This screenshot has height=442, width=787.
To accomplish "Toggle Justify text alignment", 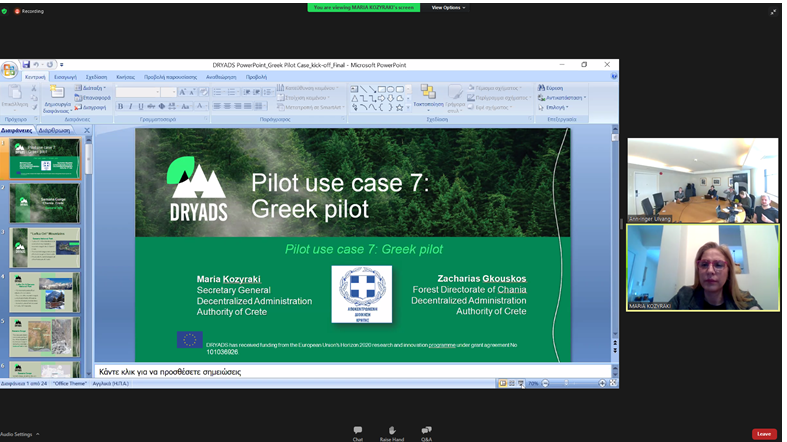I will [247, 106].
